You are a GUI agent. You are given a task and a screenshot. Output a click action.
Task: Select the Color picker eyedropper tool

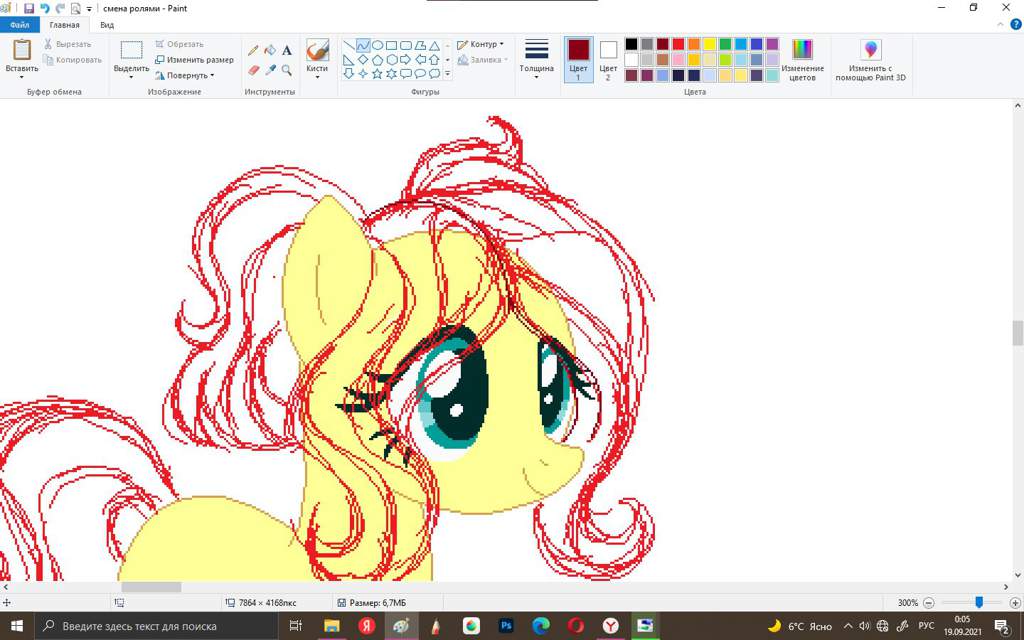point(270,69)
